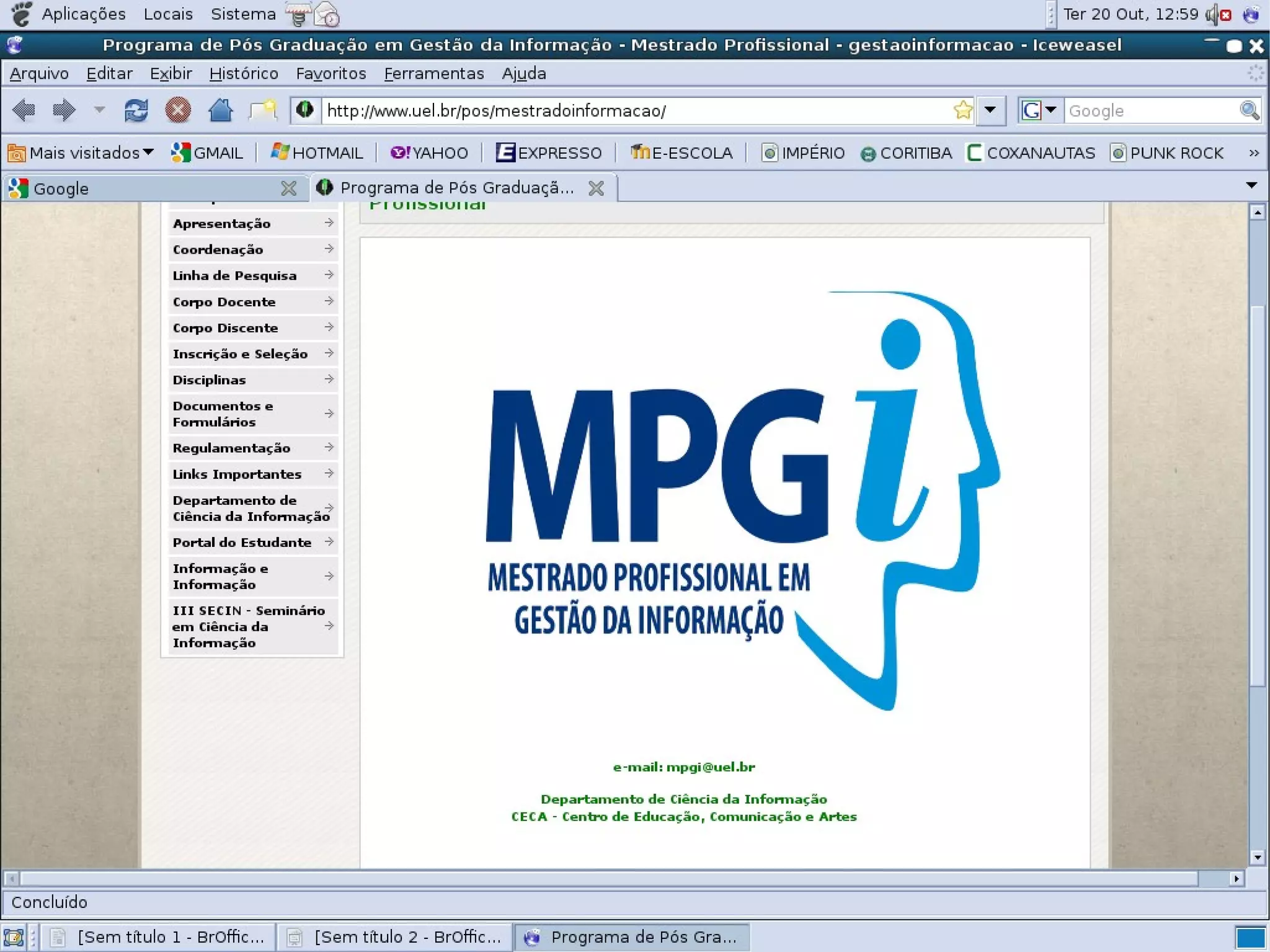Click the search magnifying glass icon
Screen dimensions: 1270x952
pyautogui.click(x=1249, y=110)
